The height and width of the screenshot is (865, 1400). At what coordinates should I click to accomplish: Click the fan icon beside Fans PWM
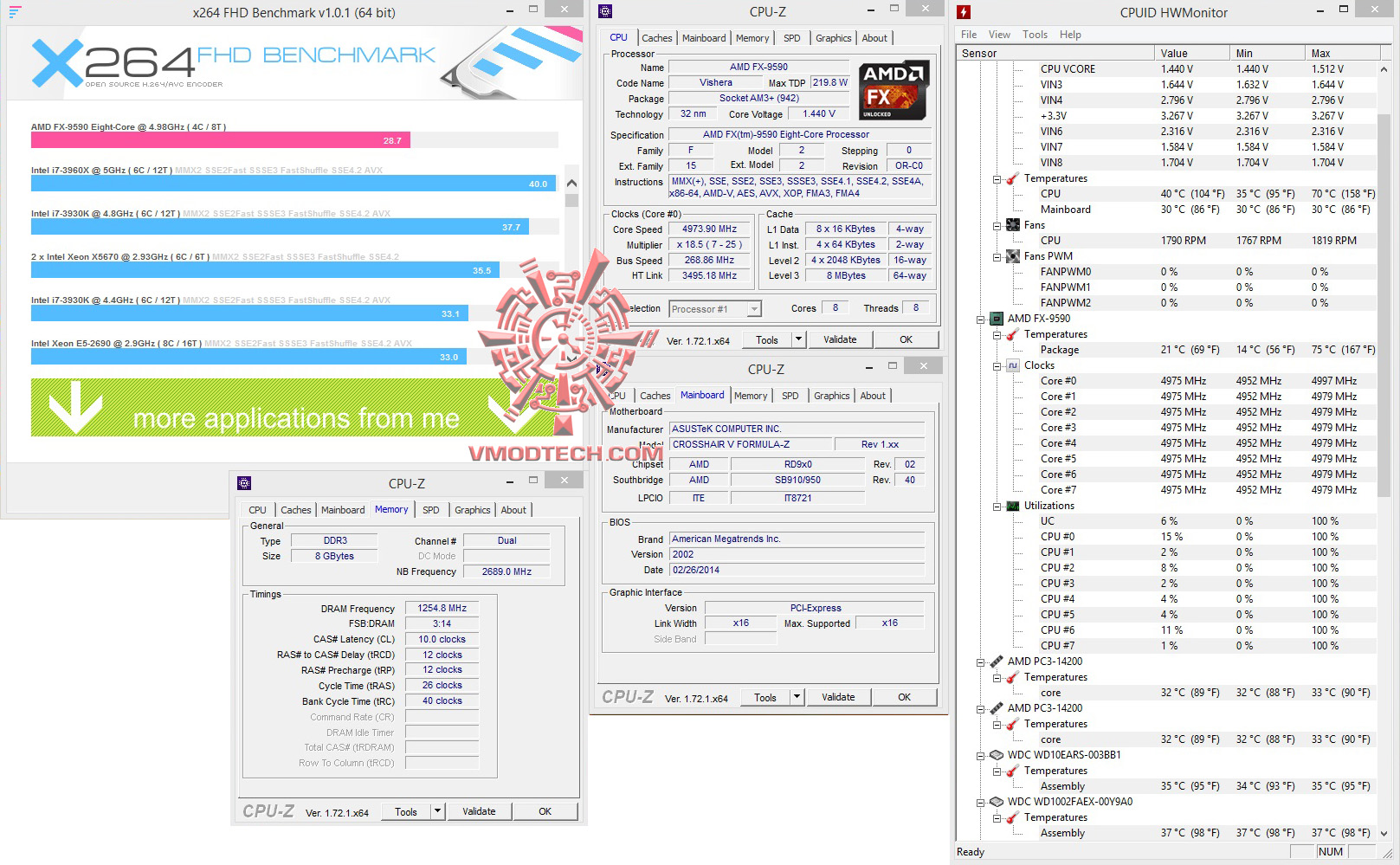tap(1013, 256)
